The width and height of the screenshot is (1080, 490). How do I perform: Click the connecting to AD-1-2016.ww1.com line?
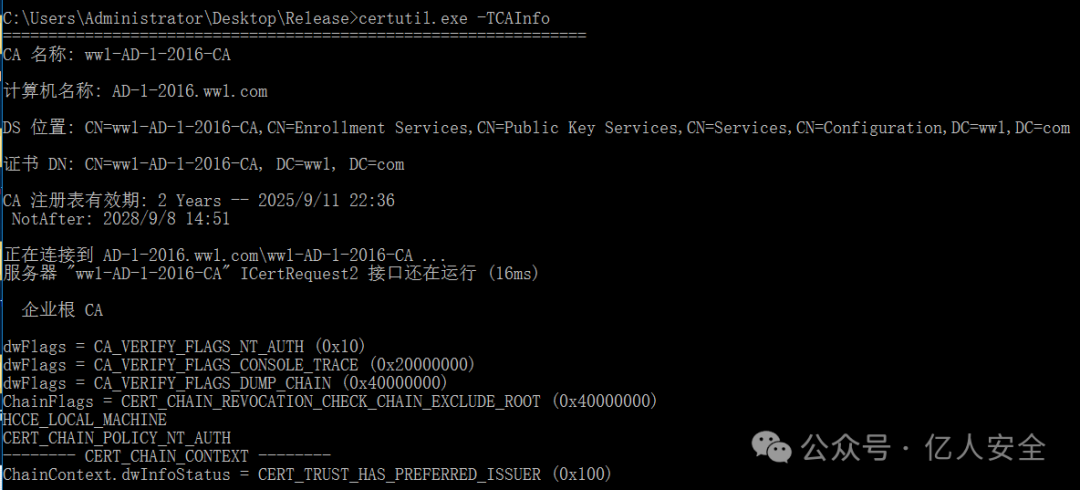click(x=225, y=256)
